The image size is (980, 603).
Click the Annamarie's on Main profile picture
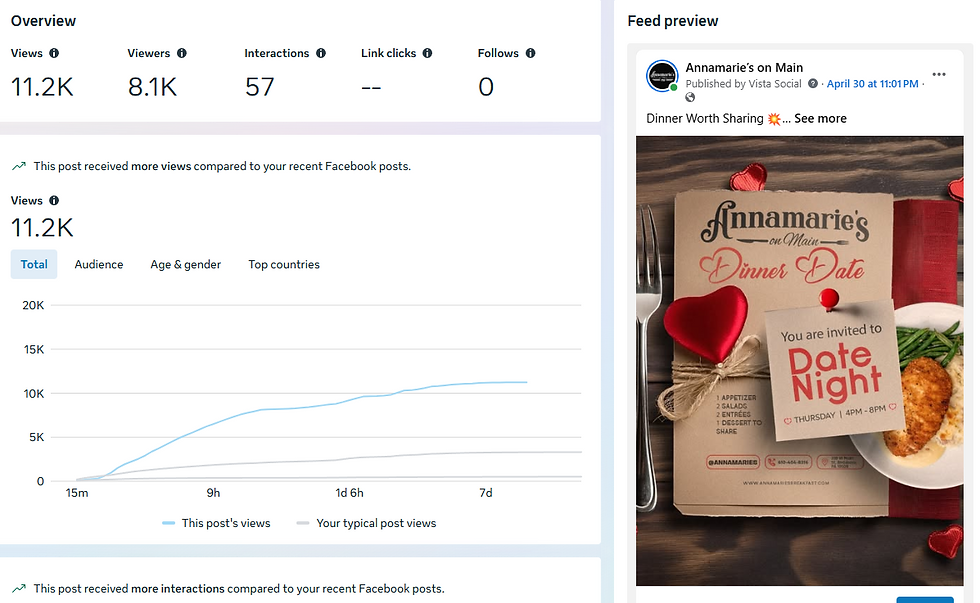(x=662, y=76)
